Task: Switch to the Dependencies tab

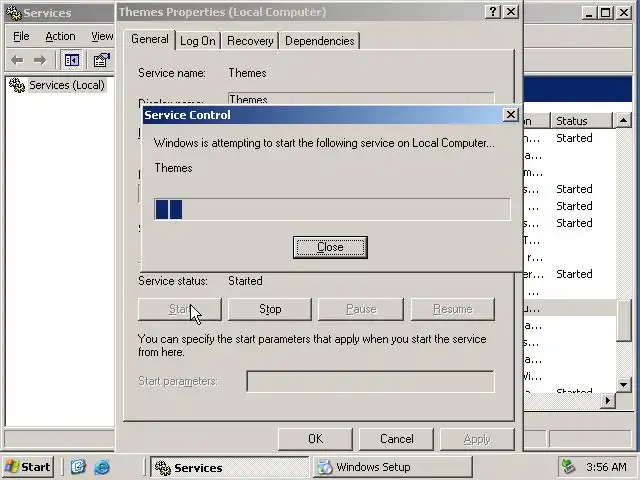Action: (x=320, y=41)
